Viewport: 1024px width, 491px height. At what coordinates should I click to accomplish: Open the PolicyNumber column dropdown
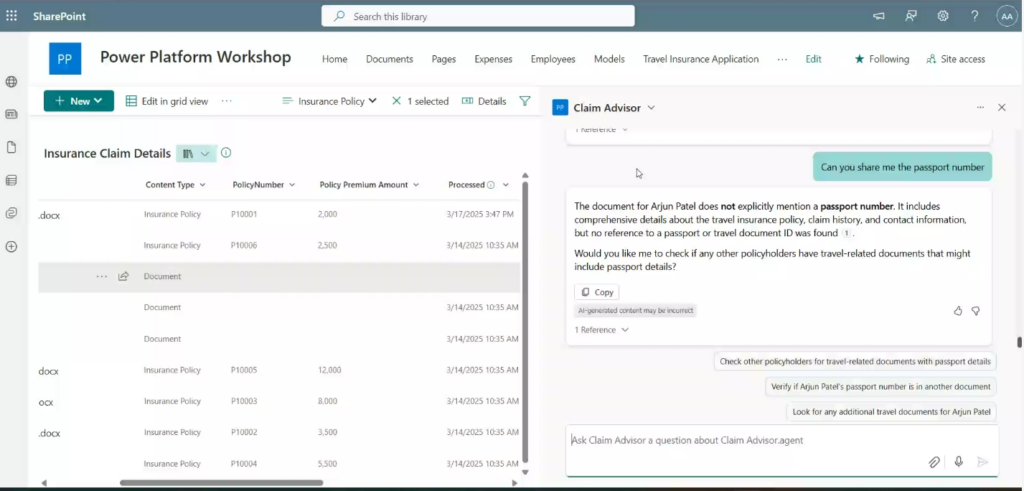(x=292, y=185)
